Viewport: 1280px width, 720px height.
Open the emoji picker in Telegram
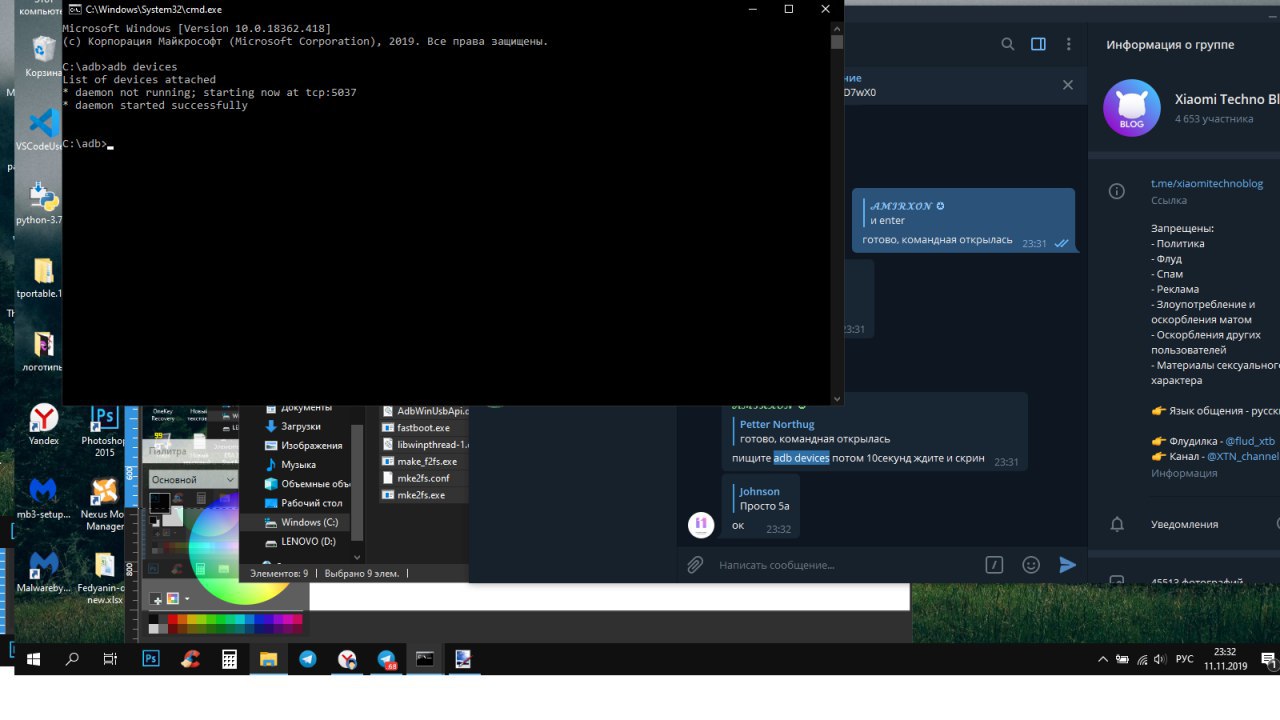pyautogui.click(x=1031, y=565)
